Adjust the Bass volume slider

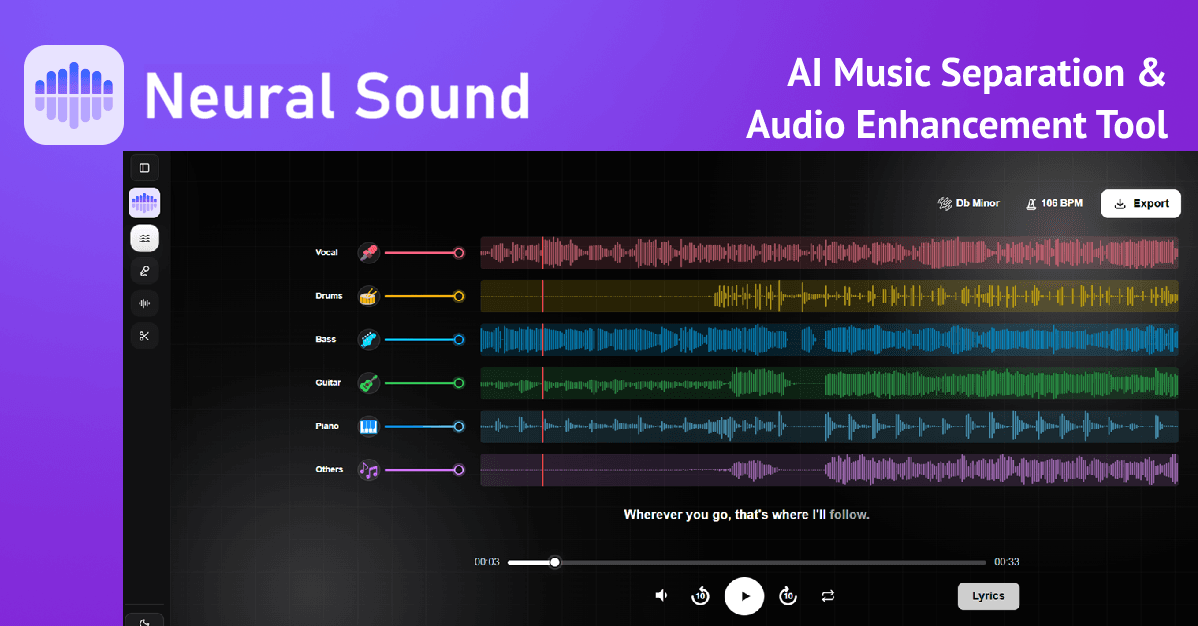tap(424, 339)
